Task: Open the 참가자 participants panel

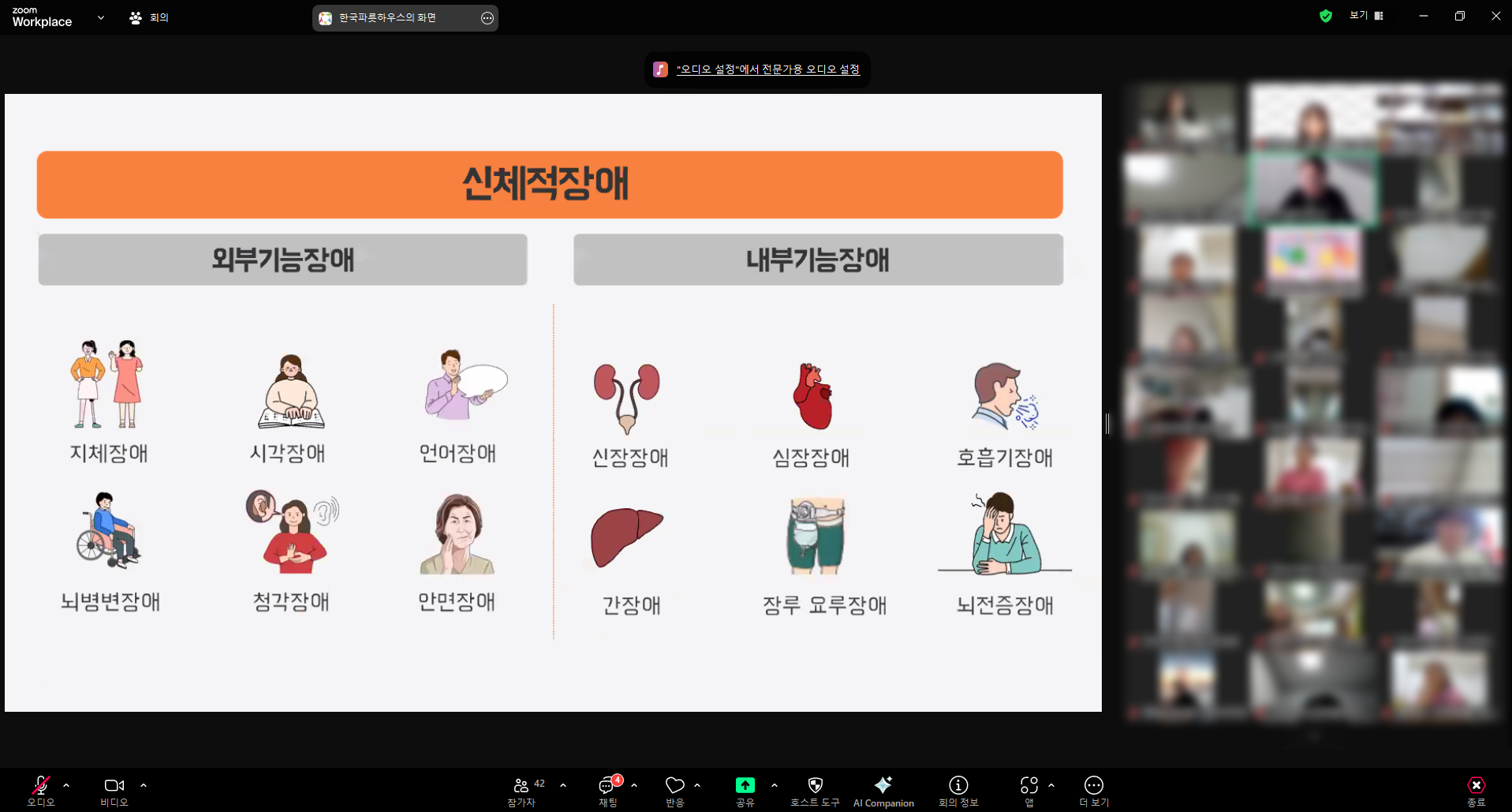Action: pos(521,790)
